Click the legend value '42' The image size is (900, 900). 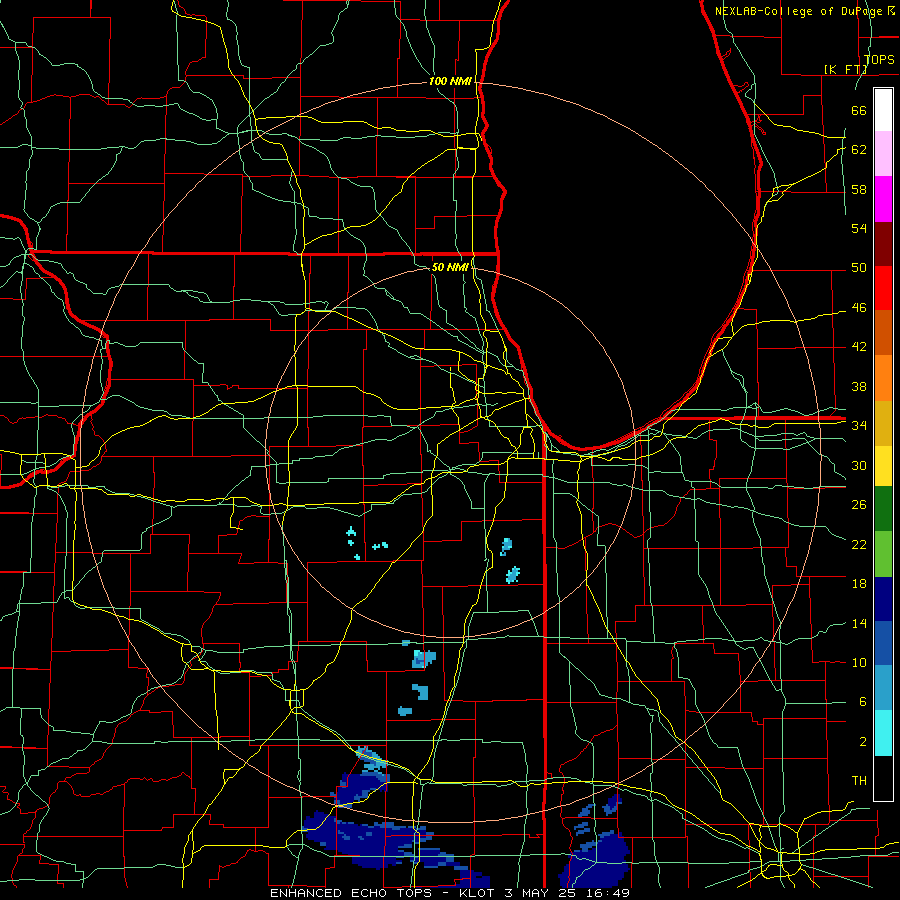coord(859,347)
